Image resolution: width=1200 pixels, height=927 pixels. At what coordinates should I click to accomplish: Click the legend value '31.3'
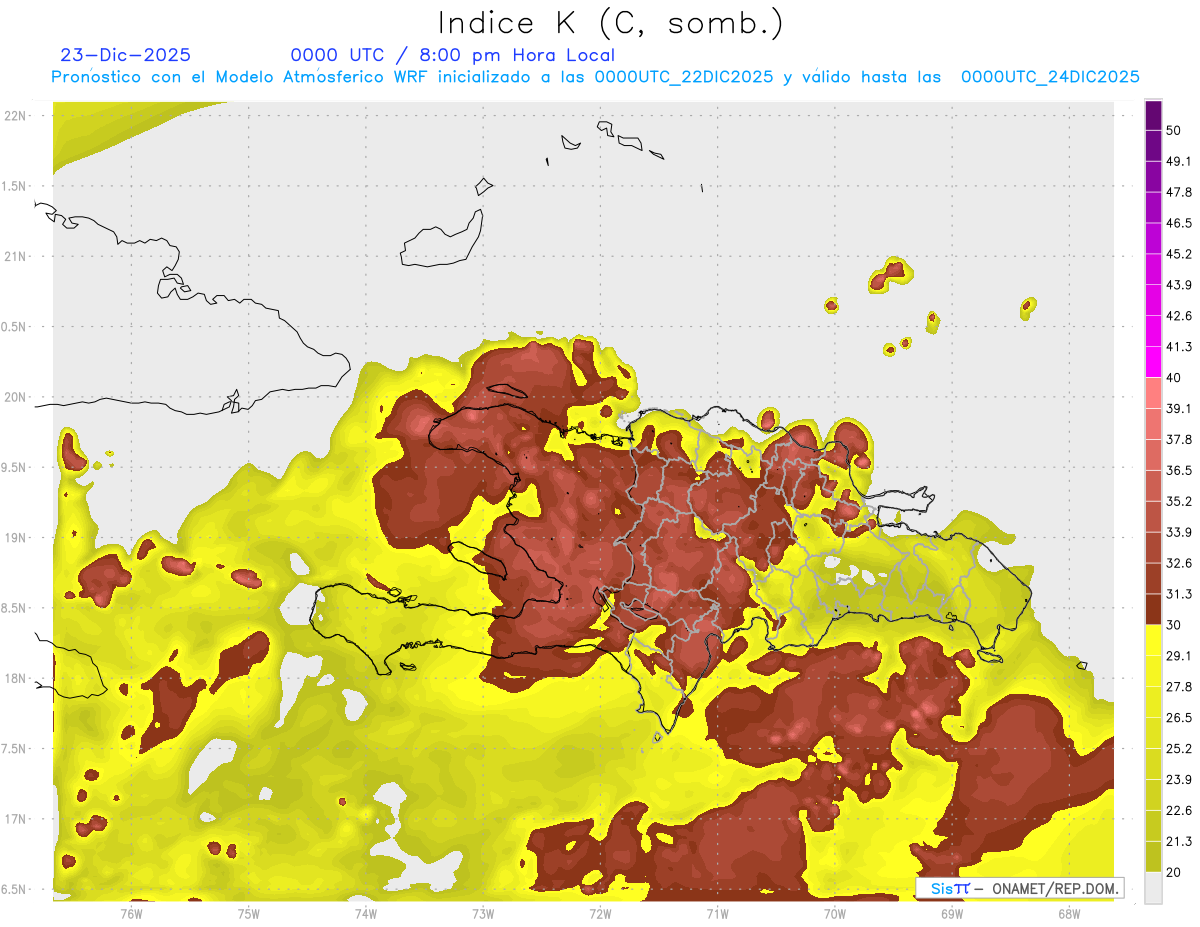pos(1179,594)
